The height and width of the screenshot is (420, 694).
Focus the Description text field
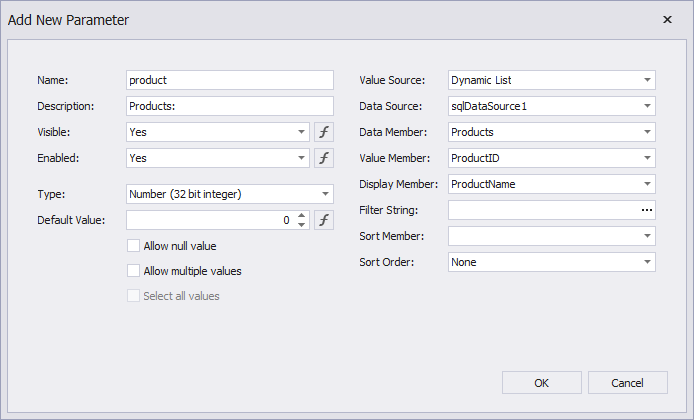(229, 106)
